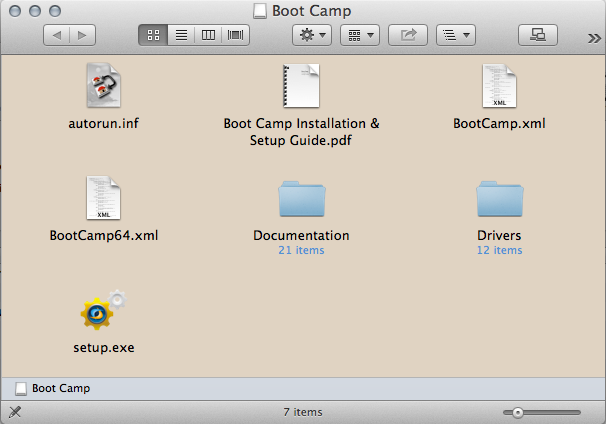
Task: Show more toolbar items via double chevron
Action: click(x=594, y=38)
